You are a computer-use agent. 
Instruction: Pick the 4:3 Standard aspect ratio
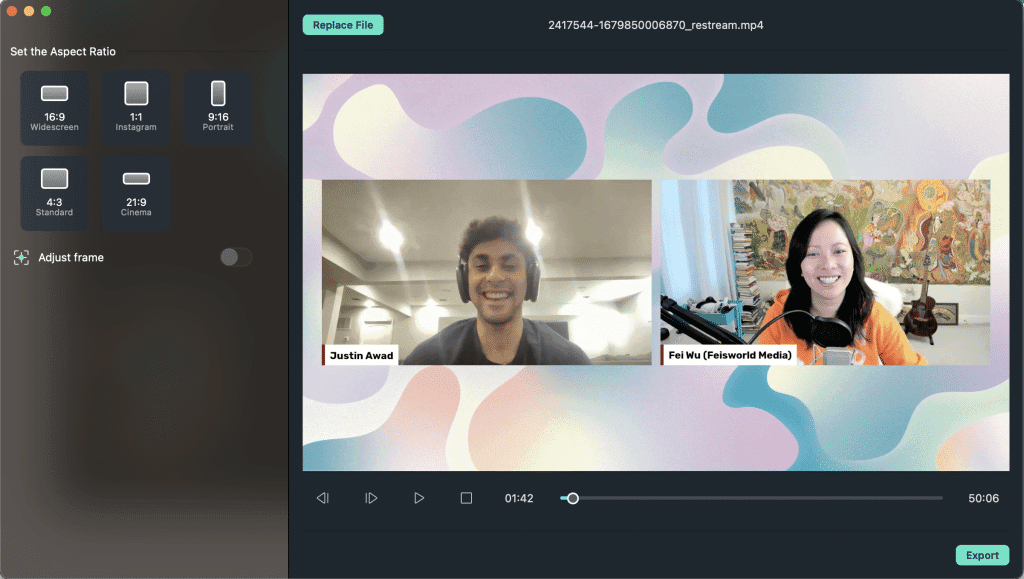(x=54, y=193)
